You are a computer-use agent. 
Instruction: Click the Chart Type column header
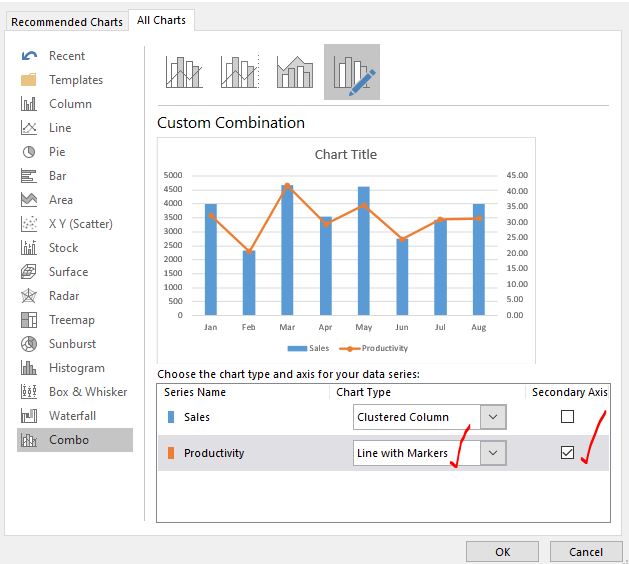pos(363,392)
